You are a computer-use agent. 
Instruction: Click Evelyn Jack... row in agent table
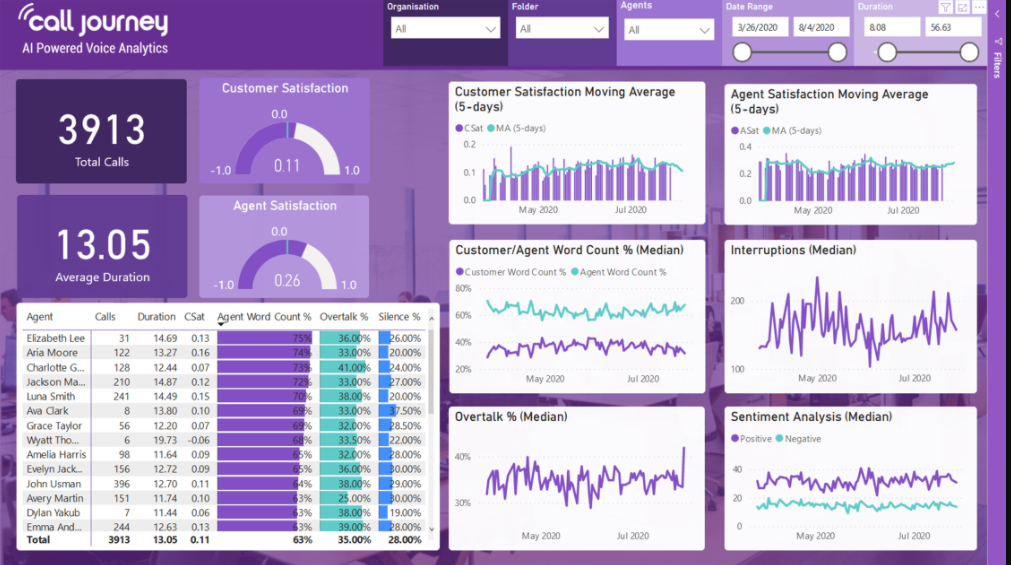click(224, 469)
